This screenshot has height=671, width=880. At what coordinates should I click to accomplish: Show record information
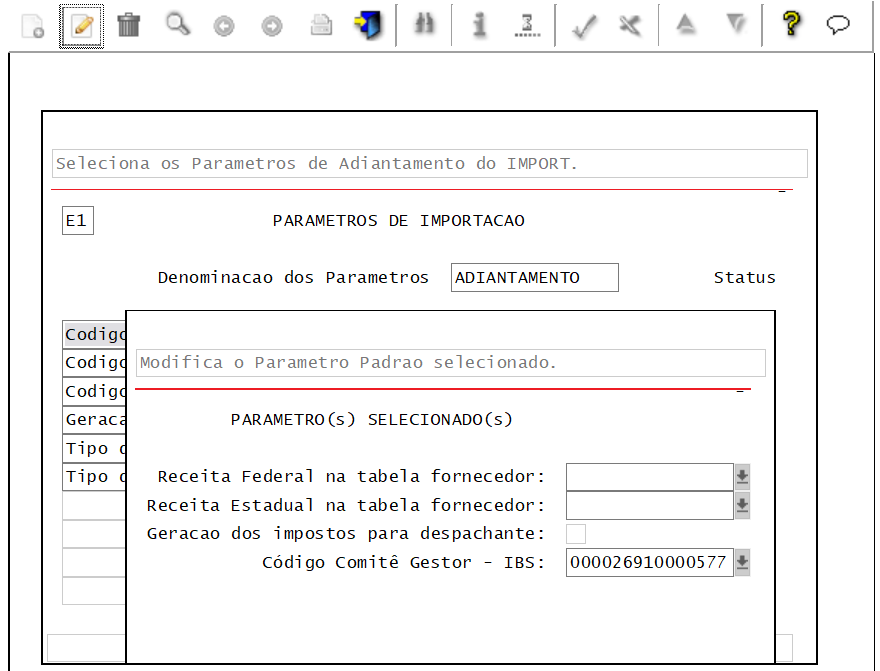(x=478, y=25)
